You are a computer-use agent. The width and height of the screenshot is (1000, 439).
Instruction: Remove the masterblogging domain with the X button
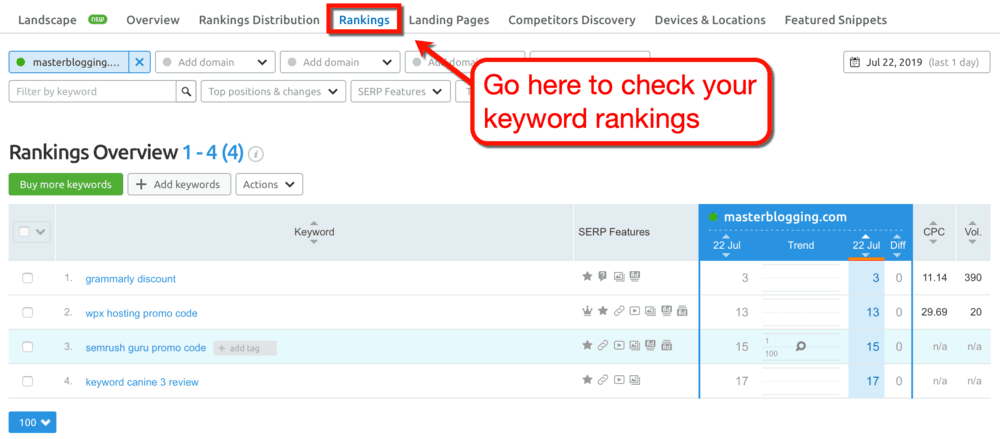(x=140, y=63)
